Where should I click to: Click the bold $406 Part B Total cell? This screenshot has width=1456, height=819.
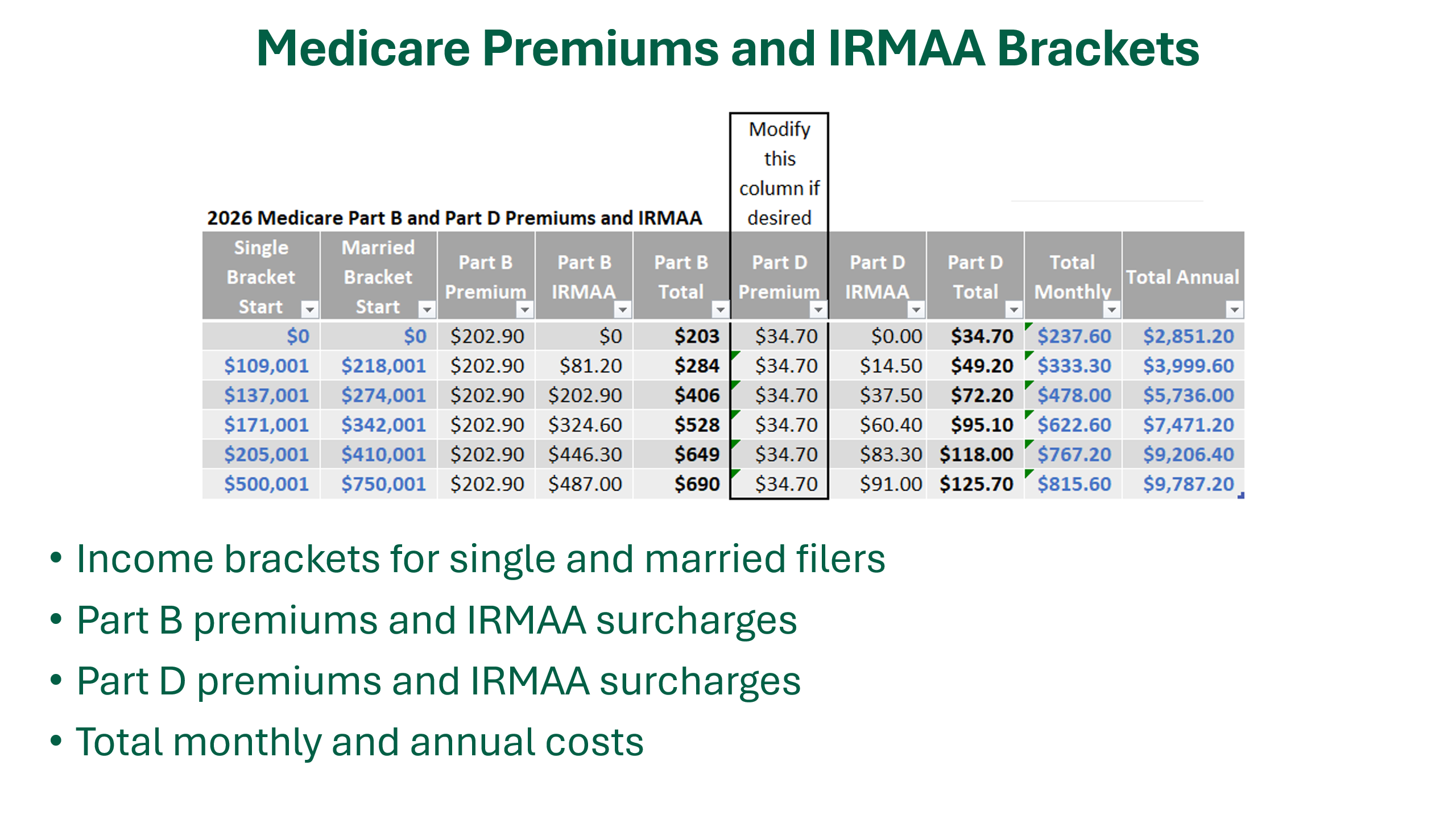coord(697,395)
